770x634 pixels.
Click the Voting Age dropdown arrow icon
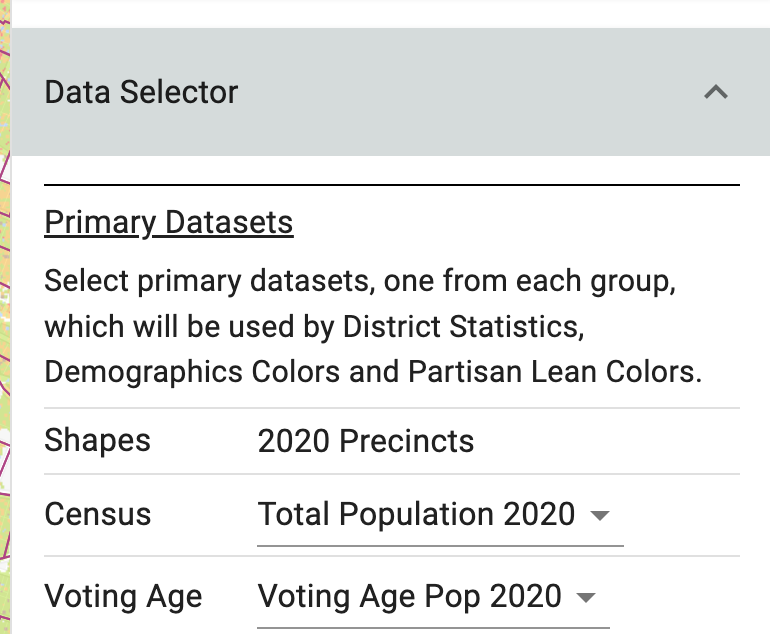pyautogui.click(x=586, y=597)
